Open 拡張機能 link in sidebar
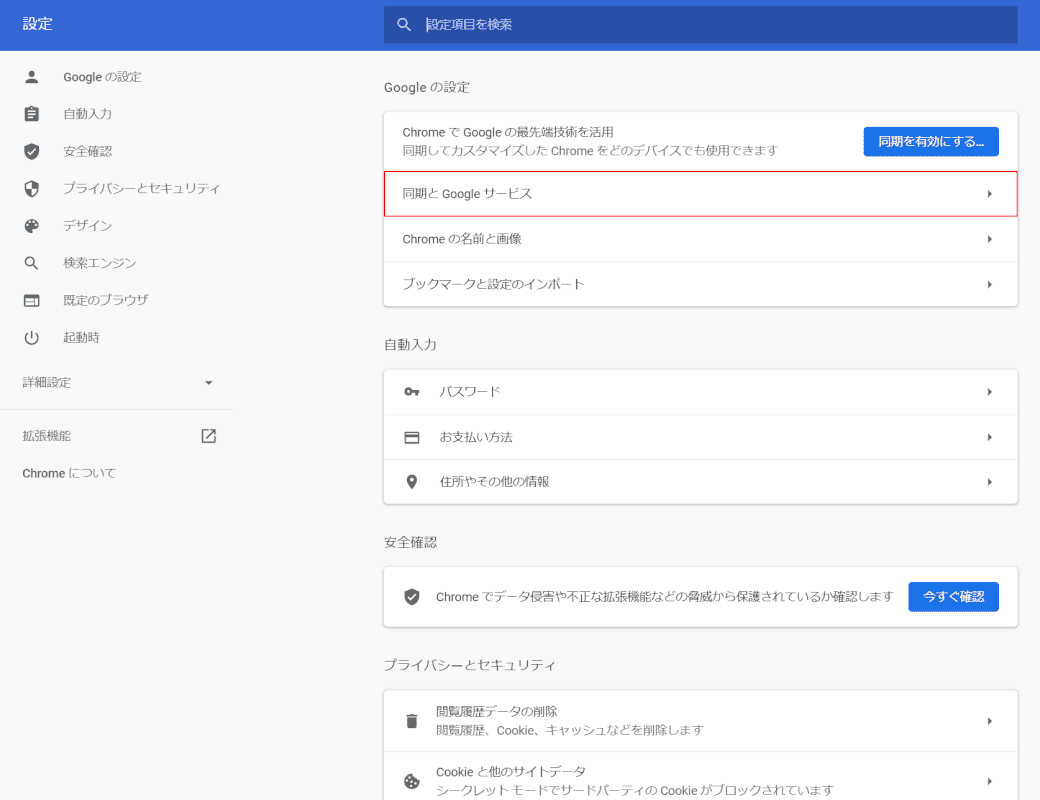 click(x=46, y=436)
